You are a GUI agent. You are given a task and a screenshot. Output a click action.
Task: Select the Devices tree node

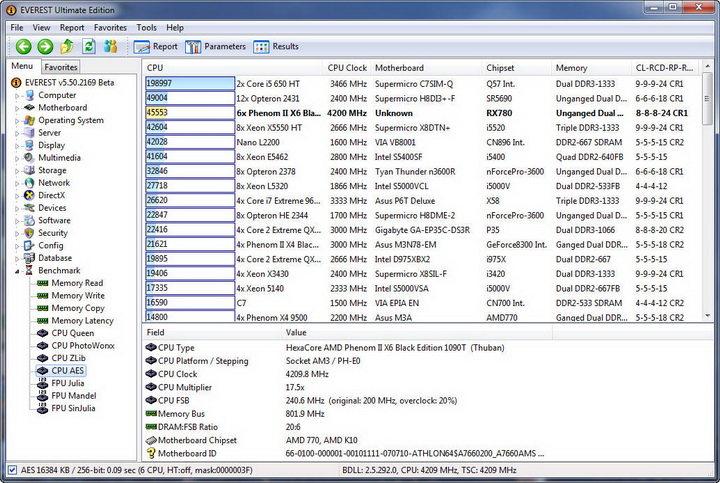click(52, 208)
